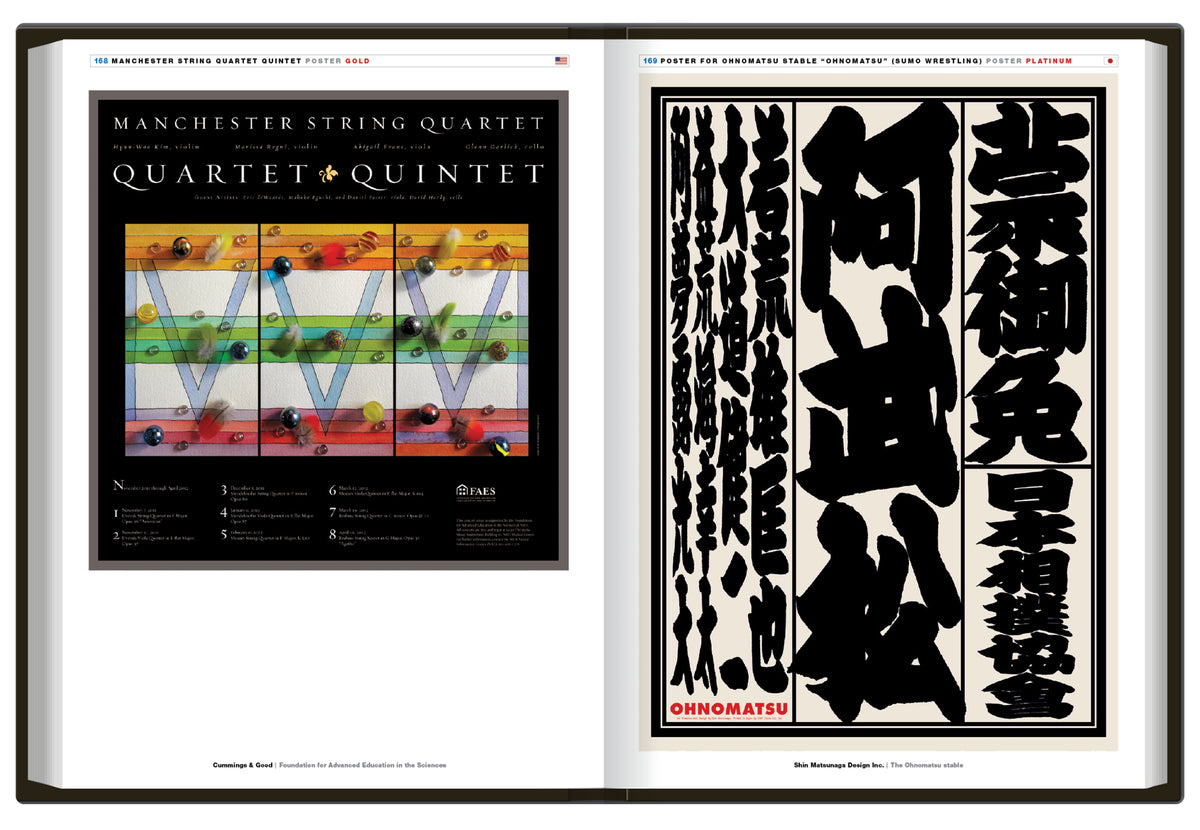Screen dimensions: 1200x830
Task: Click the FAES logo on the poster
Action: point(476,491)
